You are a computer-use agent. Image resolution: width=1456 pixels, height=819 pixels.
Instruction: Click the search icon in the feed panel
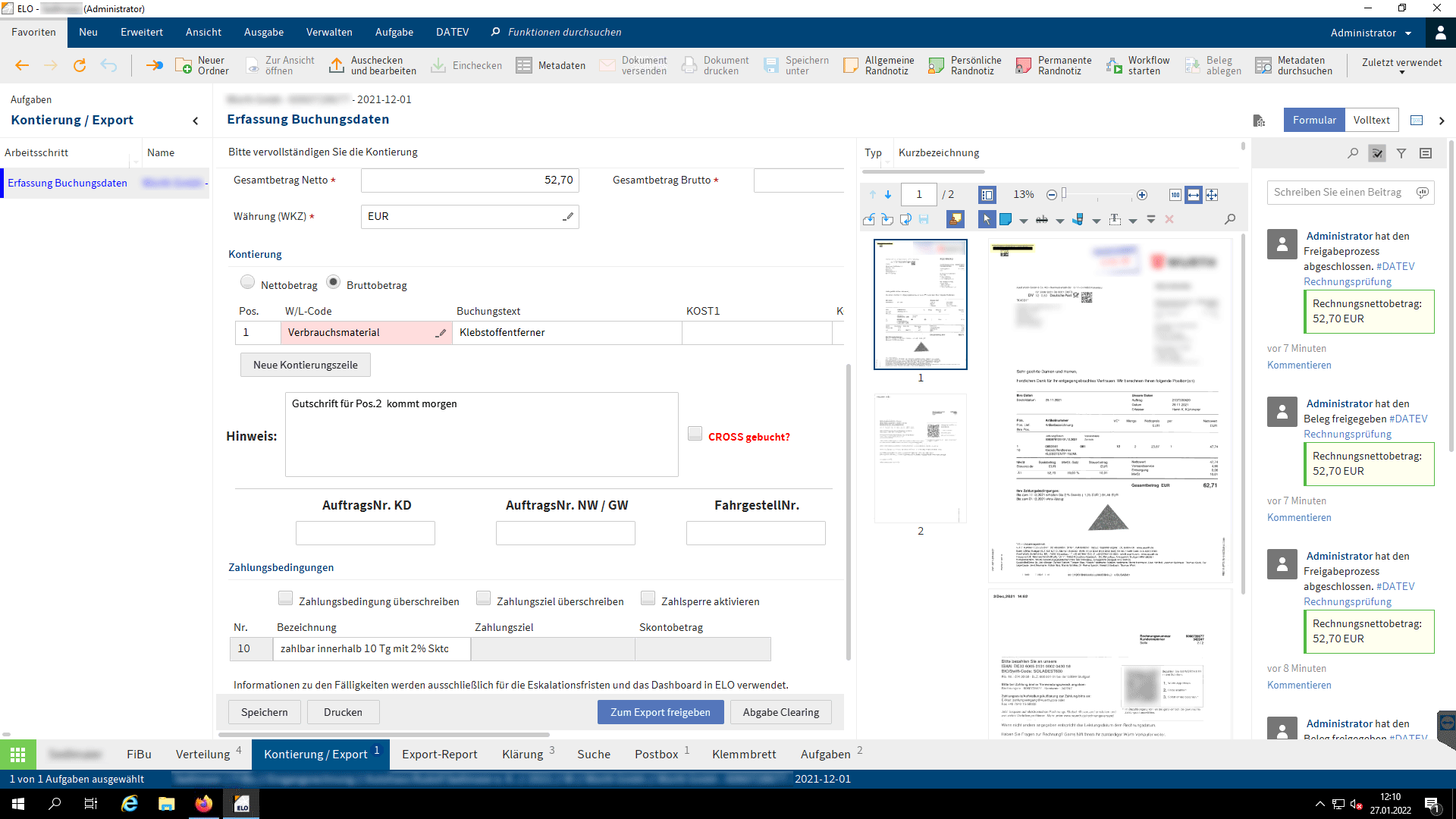1353,153
